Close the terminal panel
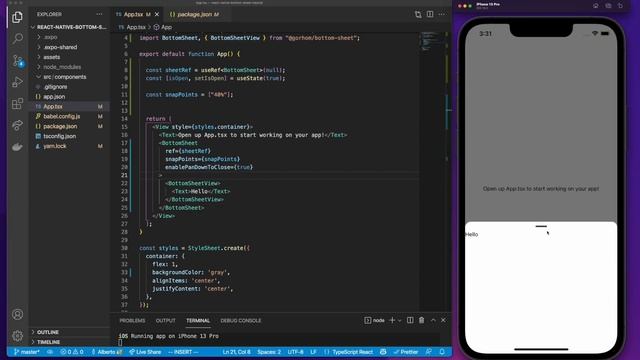Image resolution: width=640 pixels, height=360 pixels. point(444,320)
